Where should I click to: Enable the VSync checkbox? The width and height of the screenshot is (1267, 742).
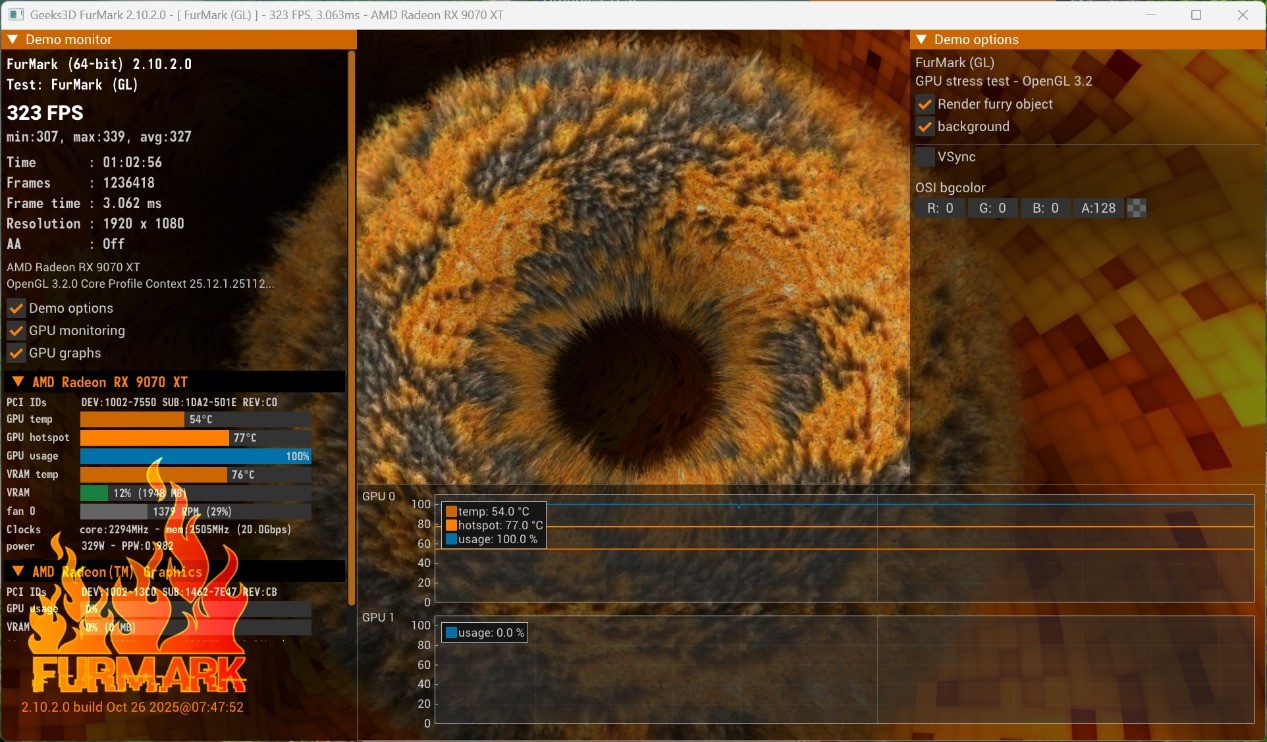(x=925, y=157)
